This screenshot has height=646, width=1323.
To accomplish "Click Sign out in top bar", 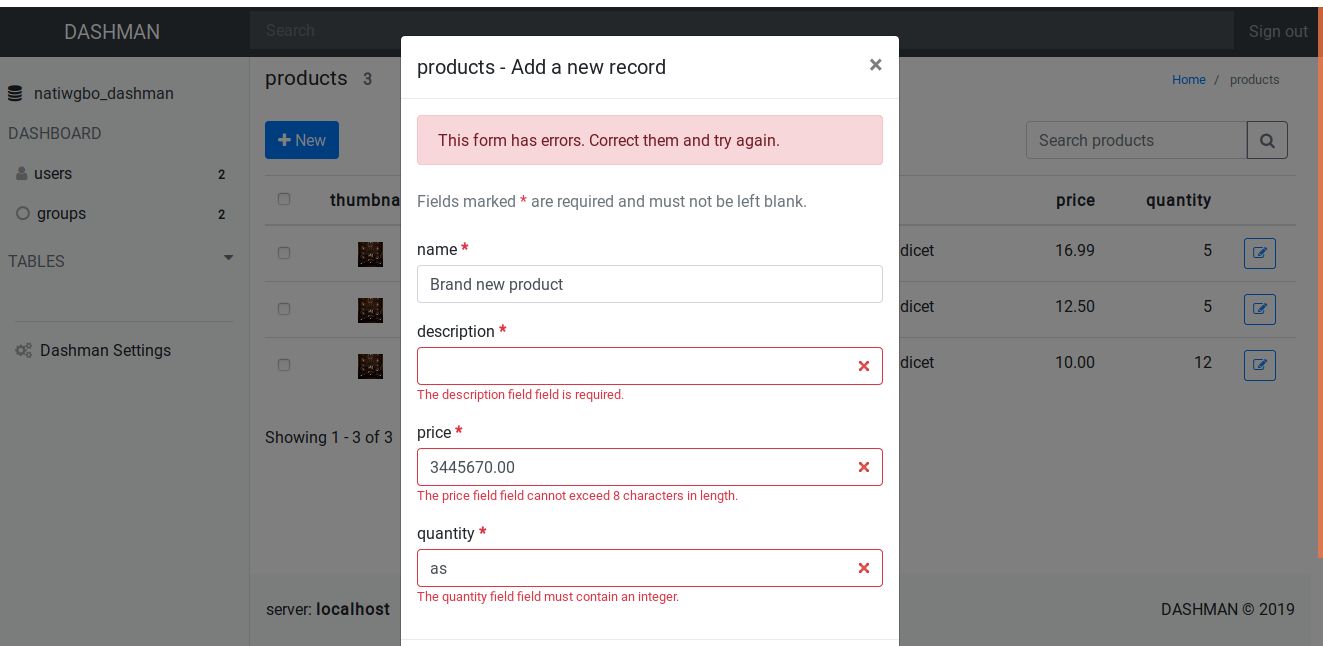I will pyautogui.click(x=1277, y=31).
